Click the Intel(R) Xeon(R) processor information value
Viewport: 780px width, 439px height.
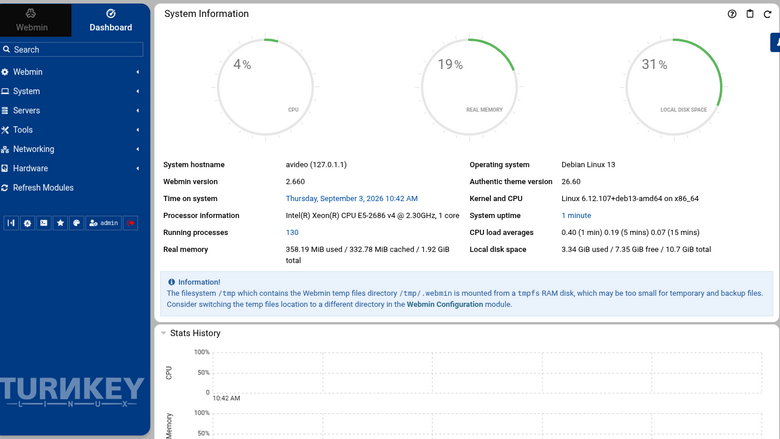pos(372,215)
